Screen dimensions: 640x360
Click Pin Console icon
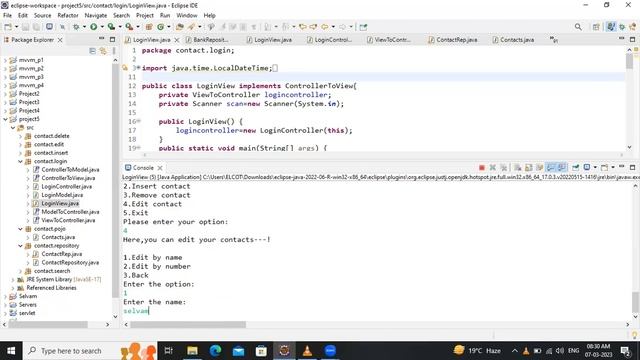tap(576, 168)
